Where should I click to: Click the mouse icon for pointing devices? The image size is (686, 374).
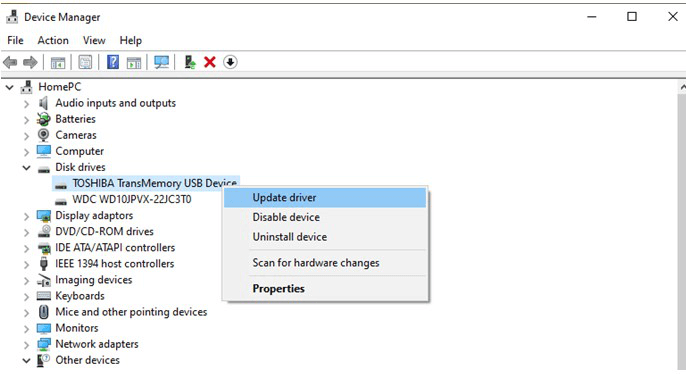43,312
